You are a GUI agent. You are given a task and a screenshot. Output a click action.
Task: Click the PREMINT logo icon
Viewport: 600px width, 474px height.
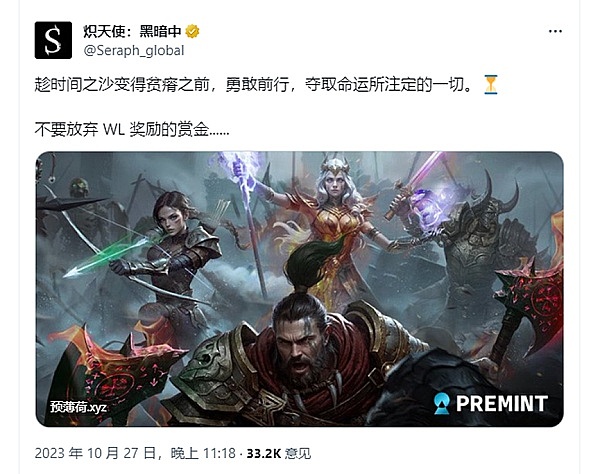tap(442, 404)
